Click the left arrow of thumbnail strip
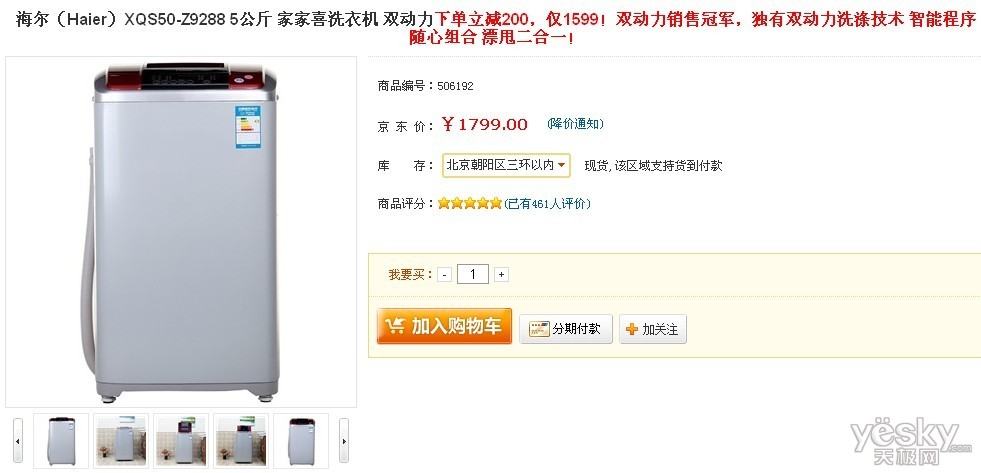Image resolution: width=981 pixels, height=473 pixels. 18,441
